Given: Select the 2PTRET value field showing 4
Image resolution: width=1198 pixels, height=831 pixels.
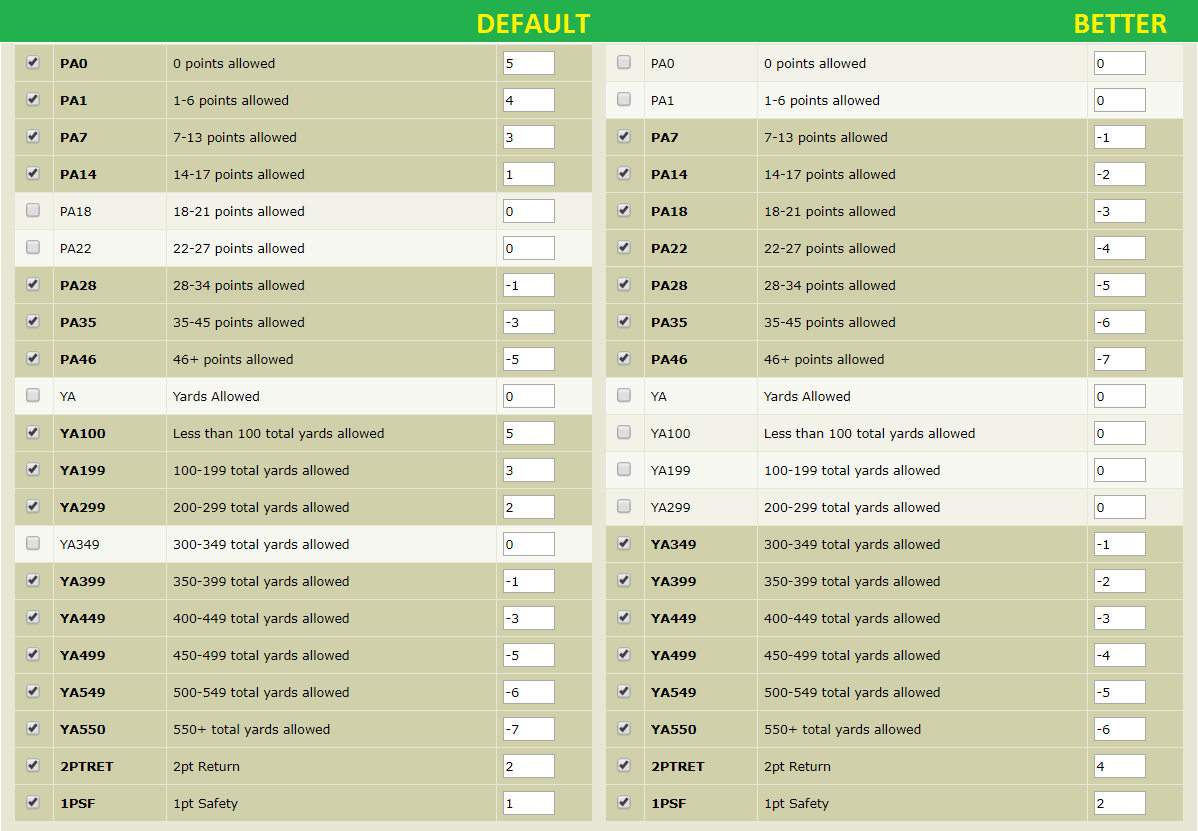Looking at the screenshot, I should [1119, 765].
